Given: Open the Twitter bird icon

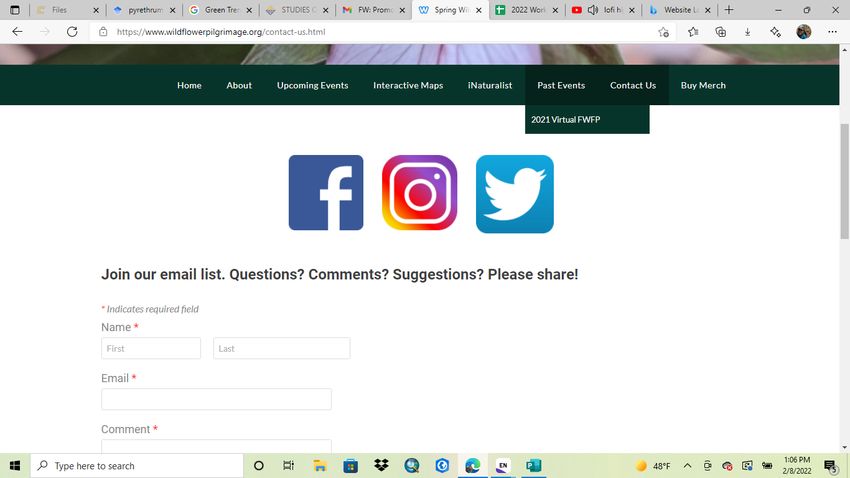Looking at the screenshot, I should coord(514,193).
